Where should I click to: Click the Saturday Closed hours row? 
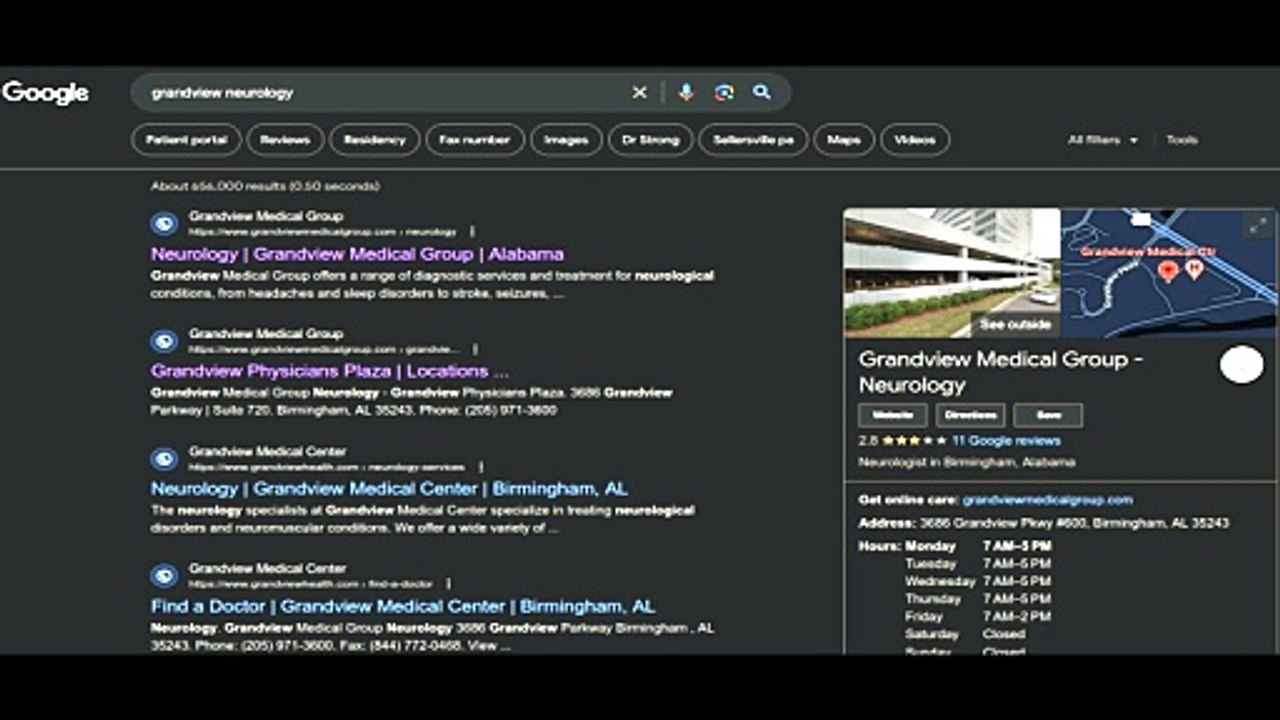(x=966, y=634)
